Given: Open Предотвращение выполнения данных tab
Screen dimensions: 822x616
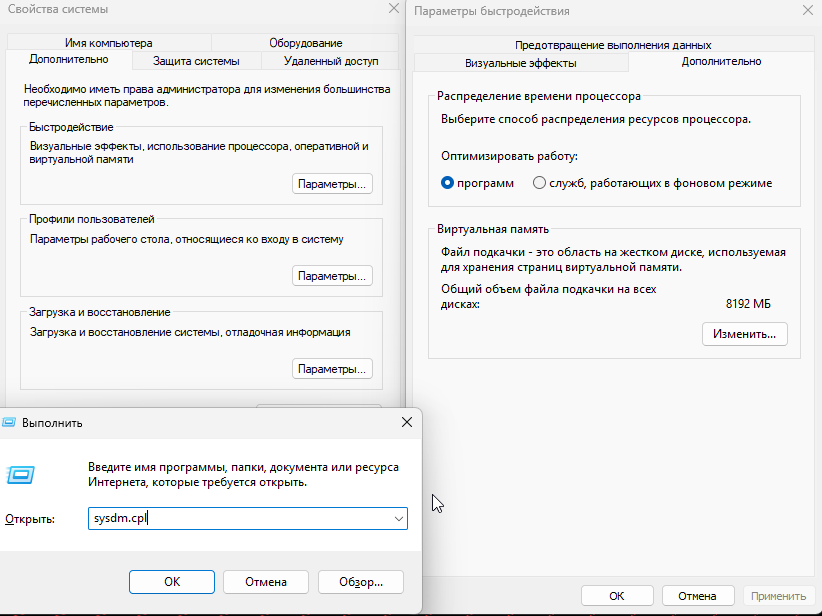Looking at the screenshot, I should pos(613,45).
